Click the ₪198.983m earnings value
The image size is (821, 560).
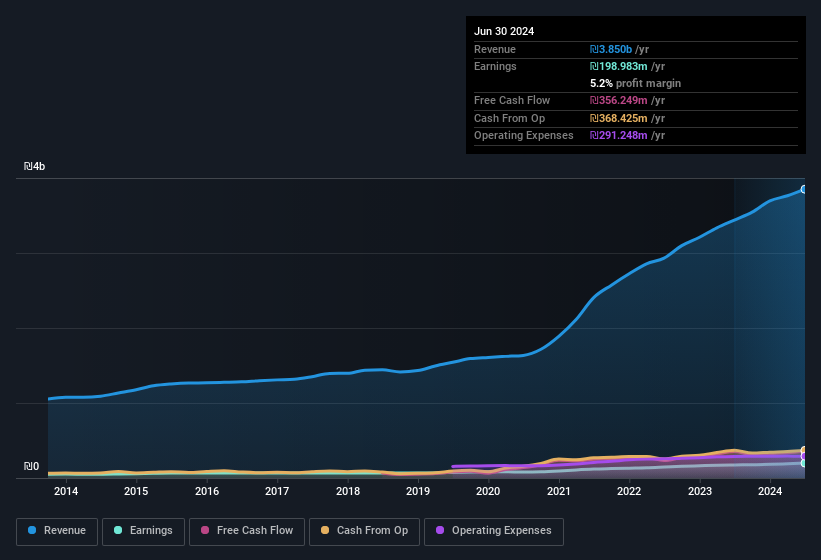tap(618, 66)
